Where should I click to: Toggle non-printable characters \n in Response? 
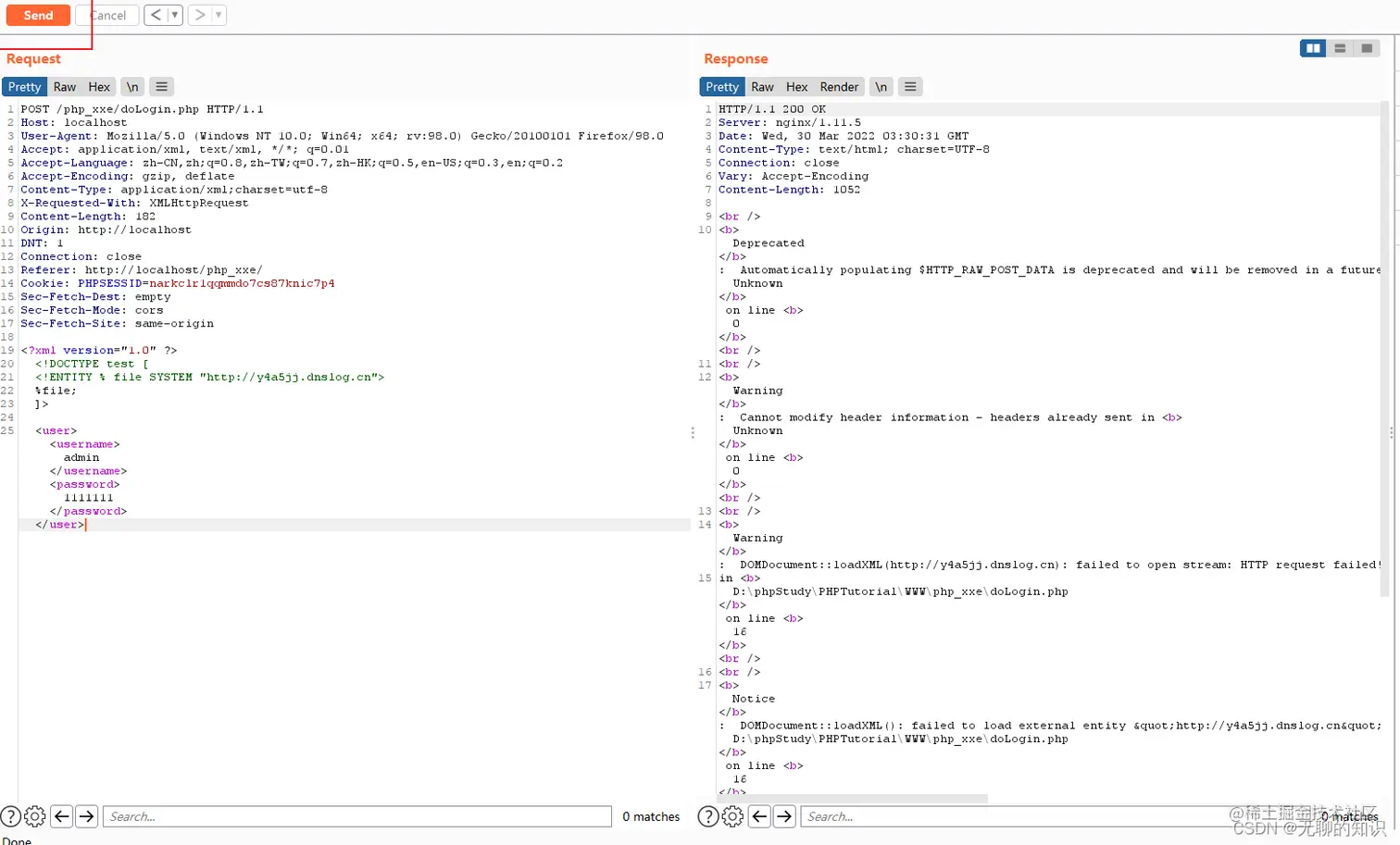click(x=881, y=87)
